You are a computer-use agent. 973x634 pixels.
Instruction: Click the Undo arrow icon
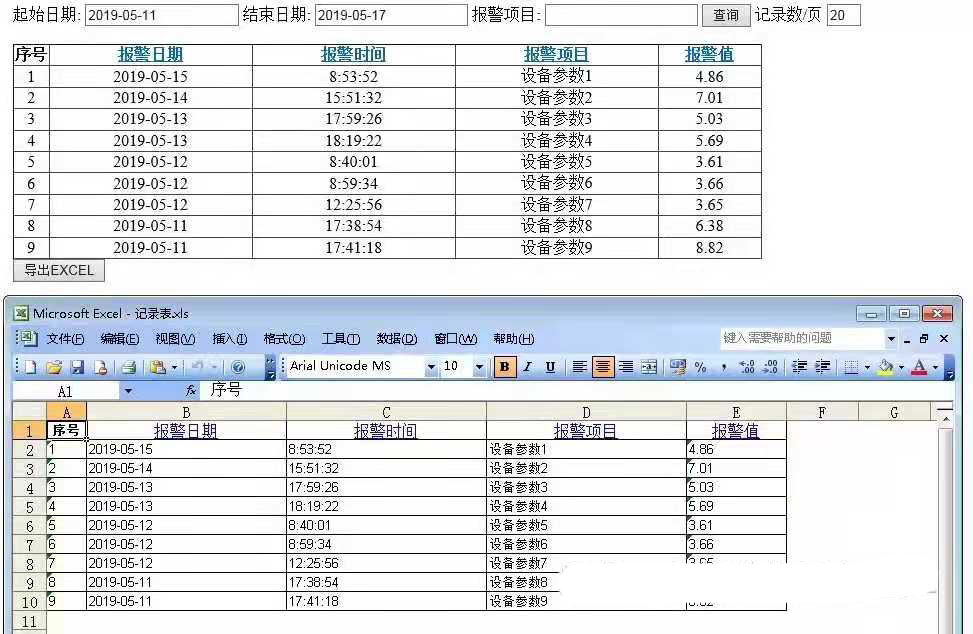(197, 367)
